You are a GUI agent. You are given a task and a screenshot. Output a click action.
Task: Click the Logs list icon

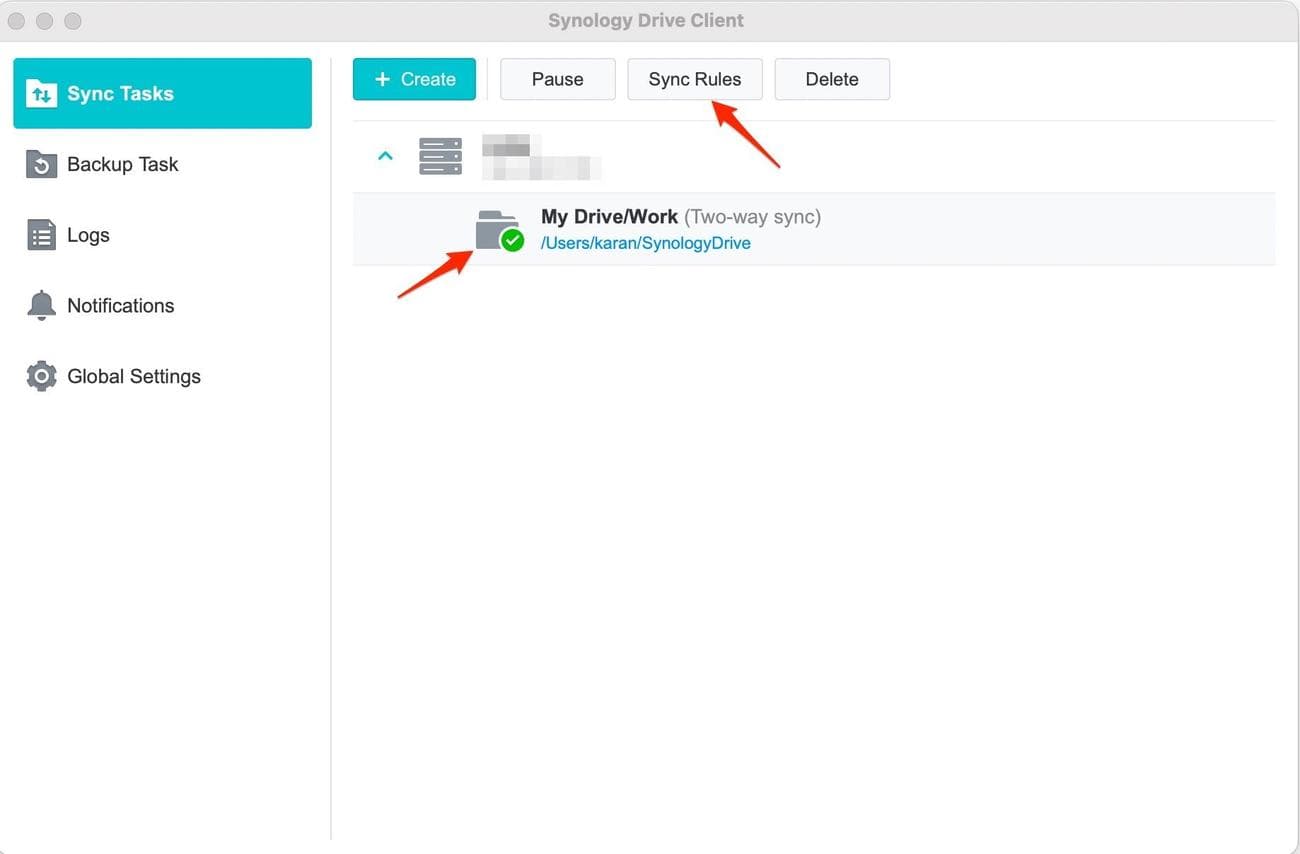tap(41, 235)
